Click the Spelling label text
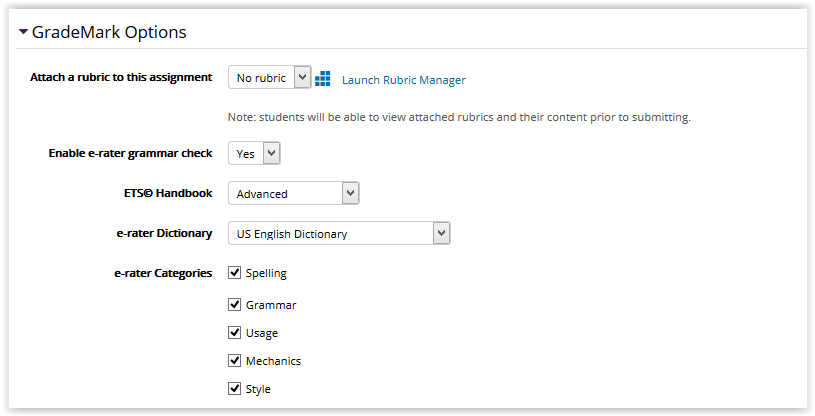This screenshot has width=815, height=416. (266, 274)
